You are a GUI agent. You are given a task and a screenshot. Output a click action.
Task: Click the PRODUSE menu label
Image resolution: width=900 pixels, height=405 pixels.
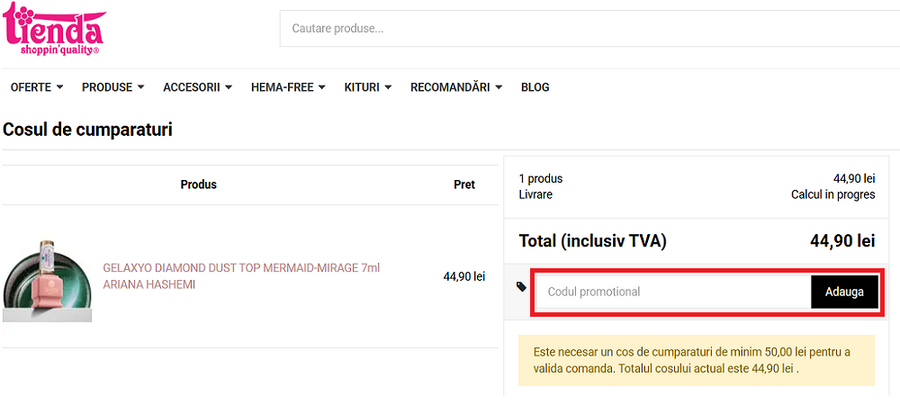(x=107, y=88)
